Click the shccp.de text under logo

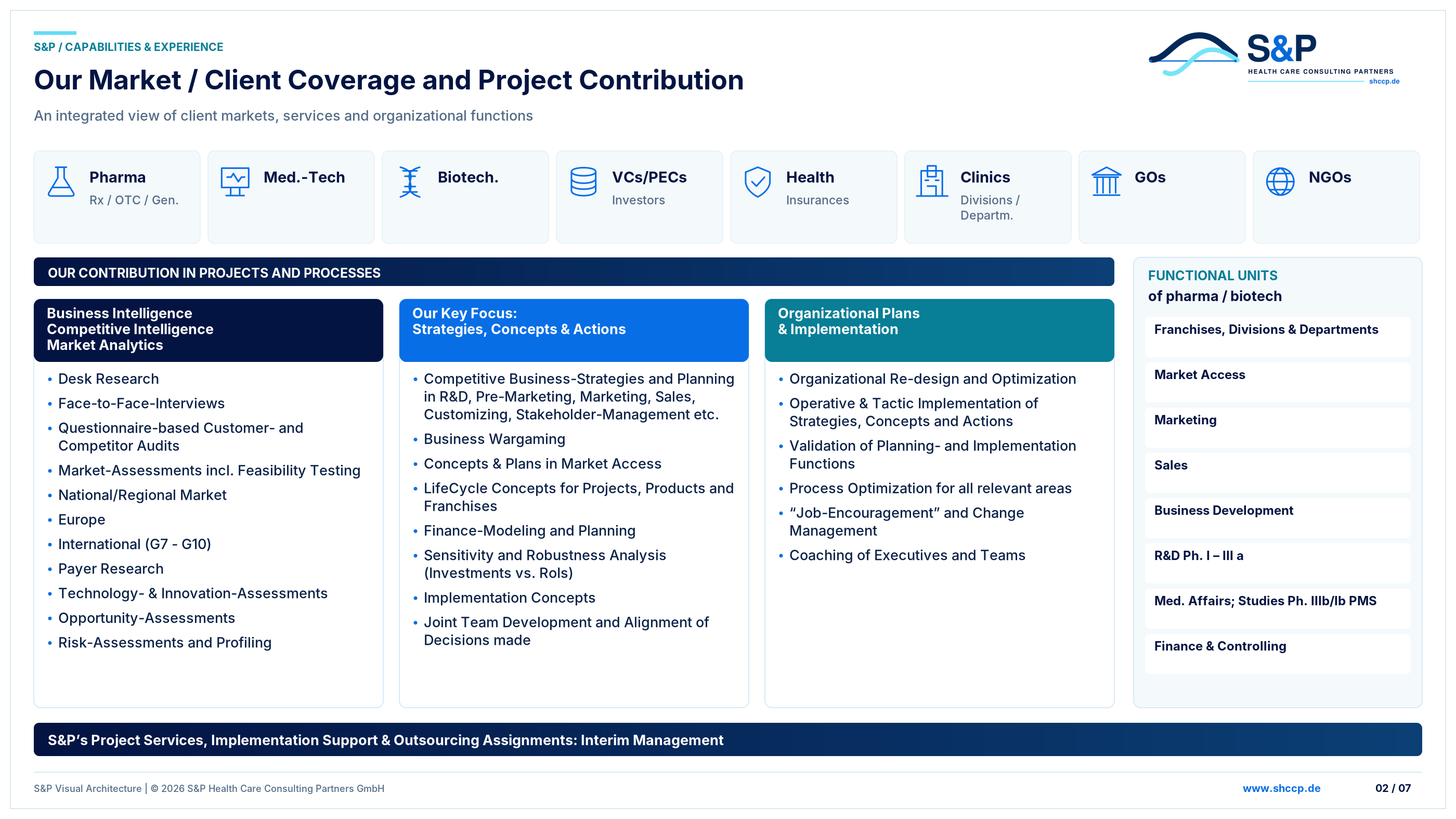coord(1384,82)
